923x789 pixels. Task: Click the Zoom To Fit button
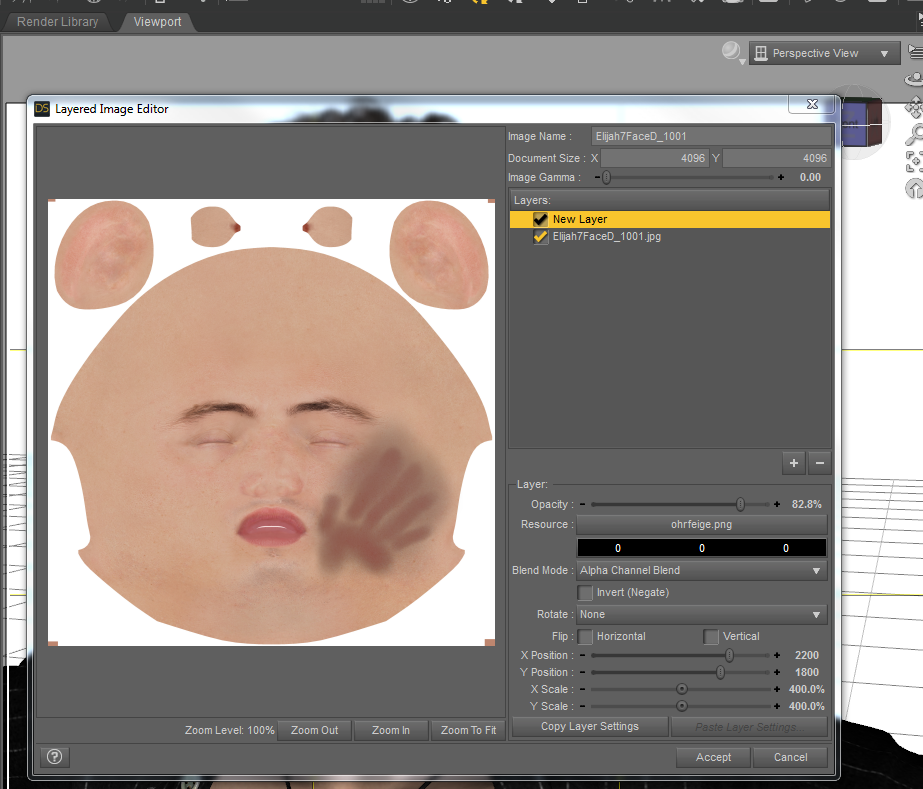469,730
